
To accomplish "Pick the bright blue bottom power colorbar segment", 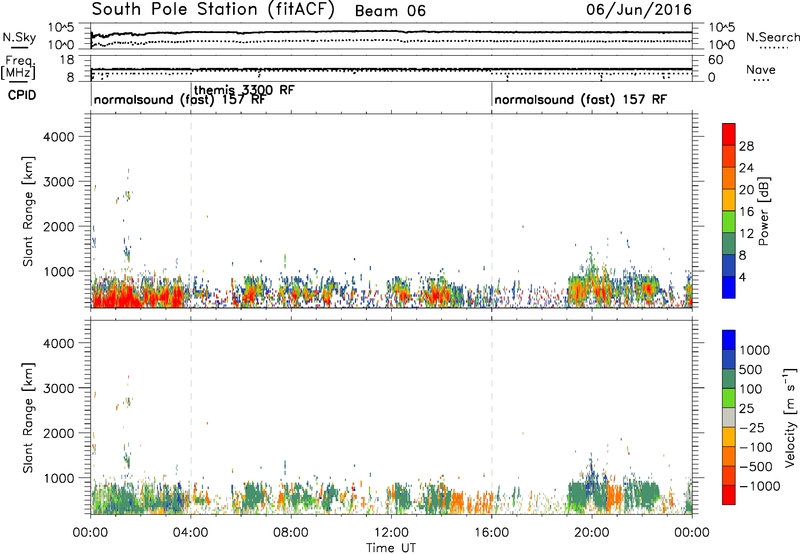I will (x=729, y=287).
